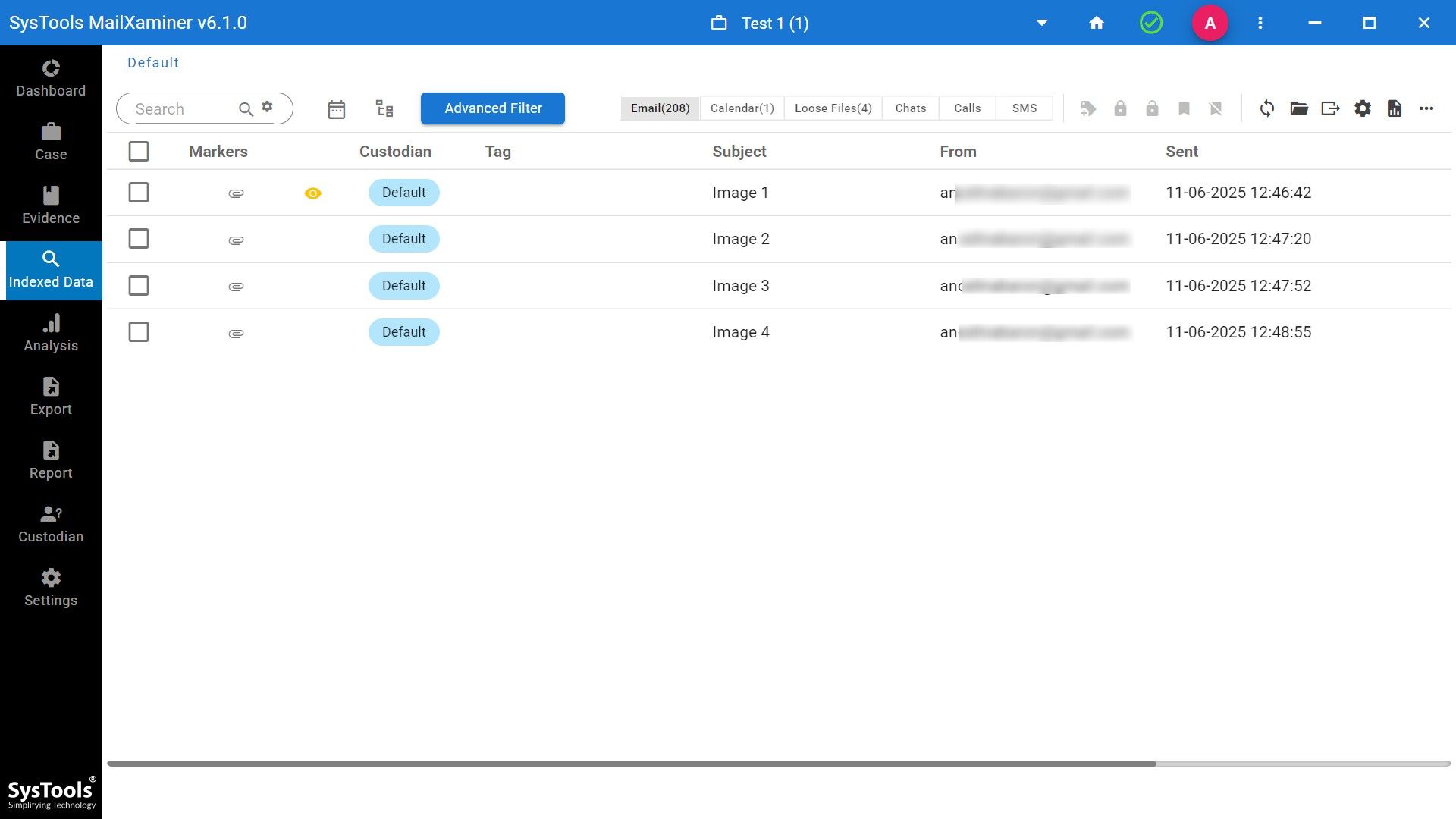The image size is (1456, 819).
Task: Open the calendar date filter icon
Action: tap(337, 109)
